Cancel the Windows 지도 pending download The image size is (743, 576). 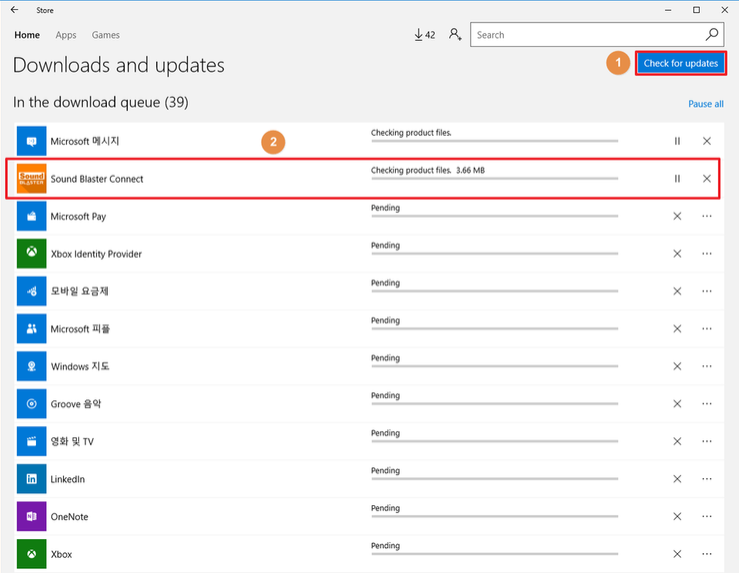[677, 366]
